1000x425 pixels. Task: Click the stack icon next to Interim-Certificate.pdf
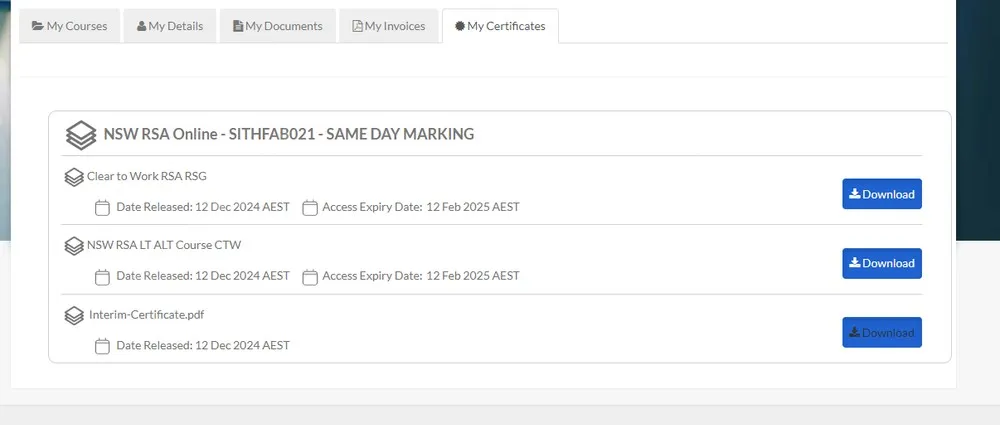pos(73,315)
